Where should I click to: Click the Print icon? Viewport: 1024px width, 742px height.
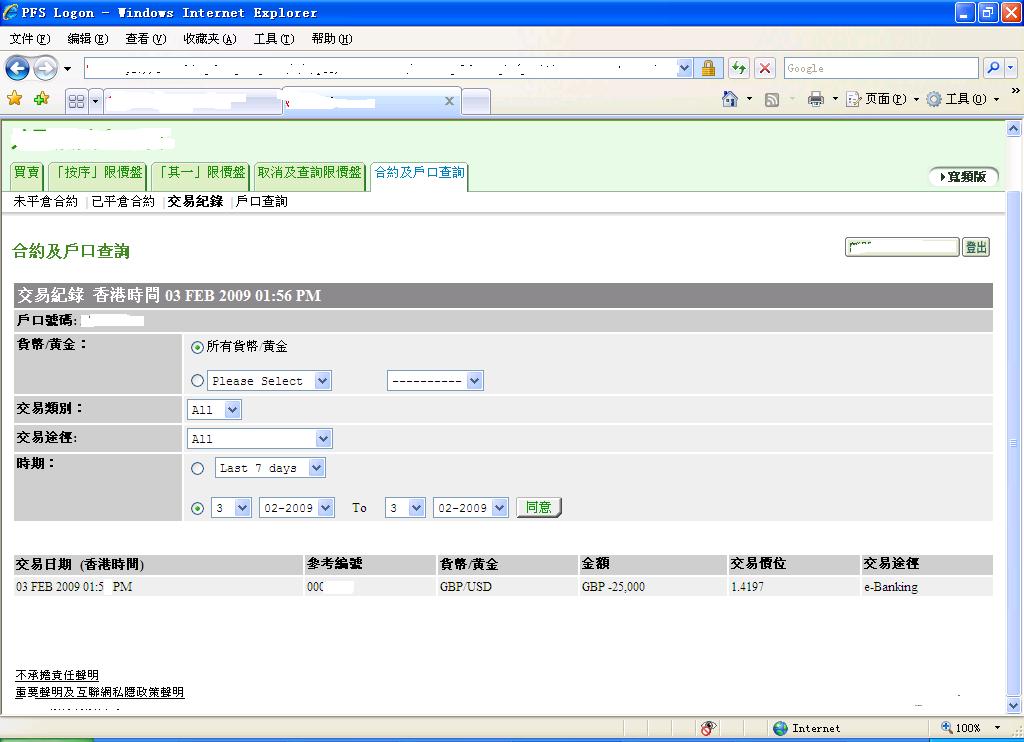point(816,99)
